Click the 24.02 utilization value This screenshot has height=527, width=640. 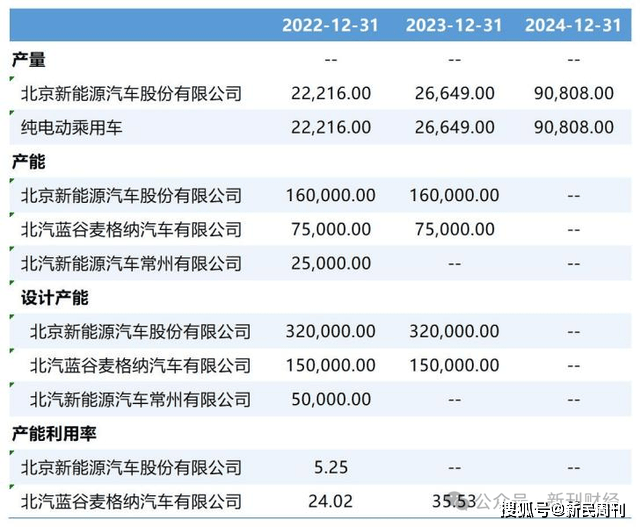(331, 501)
